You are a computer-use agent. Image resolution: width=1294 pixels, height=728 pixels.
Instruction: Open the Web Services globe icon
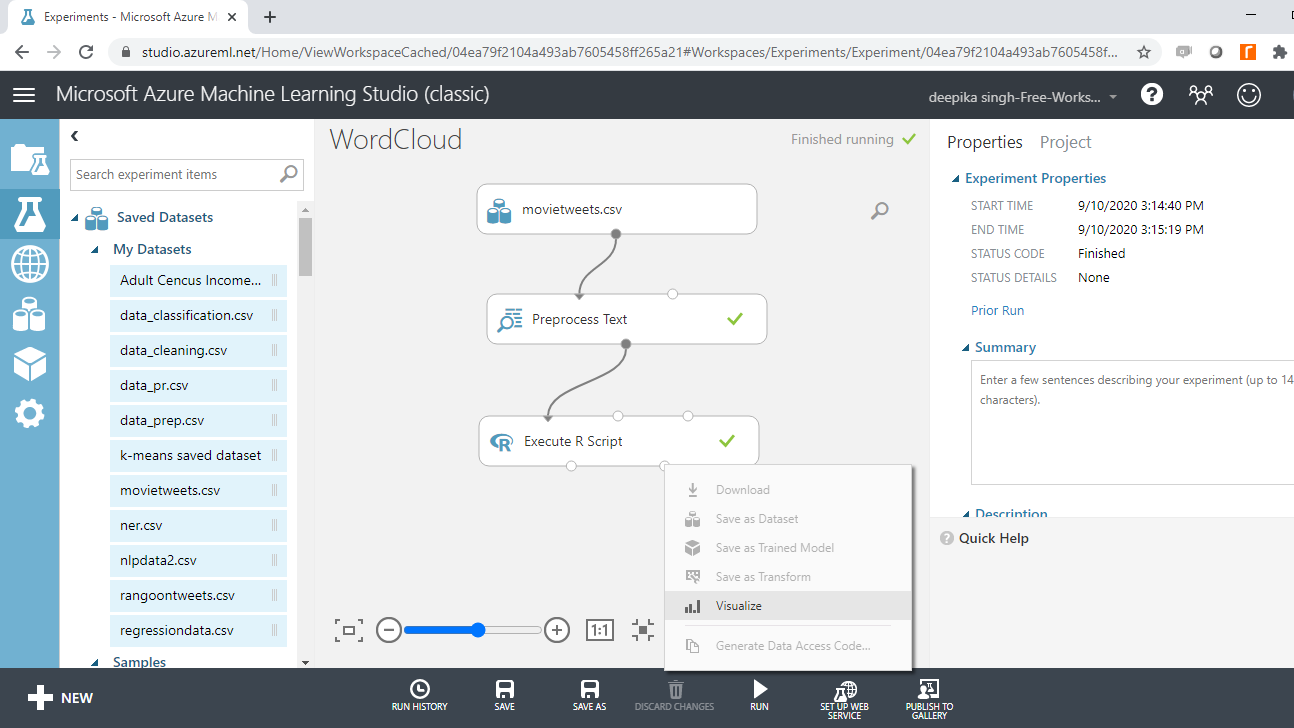(29, 265)
